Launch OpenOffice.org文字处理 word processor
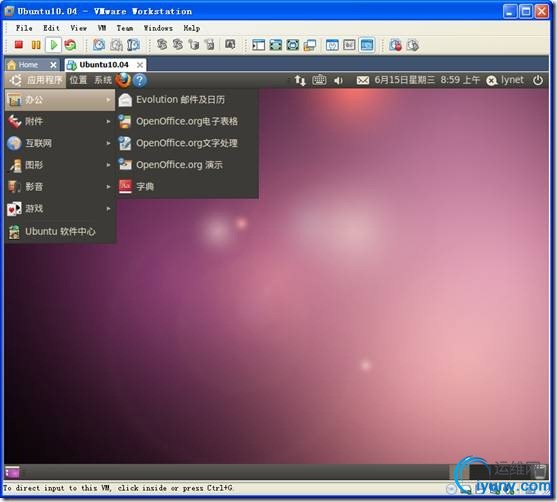Viewport: 557px width, 502px height. (x=187, y=143)
